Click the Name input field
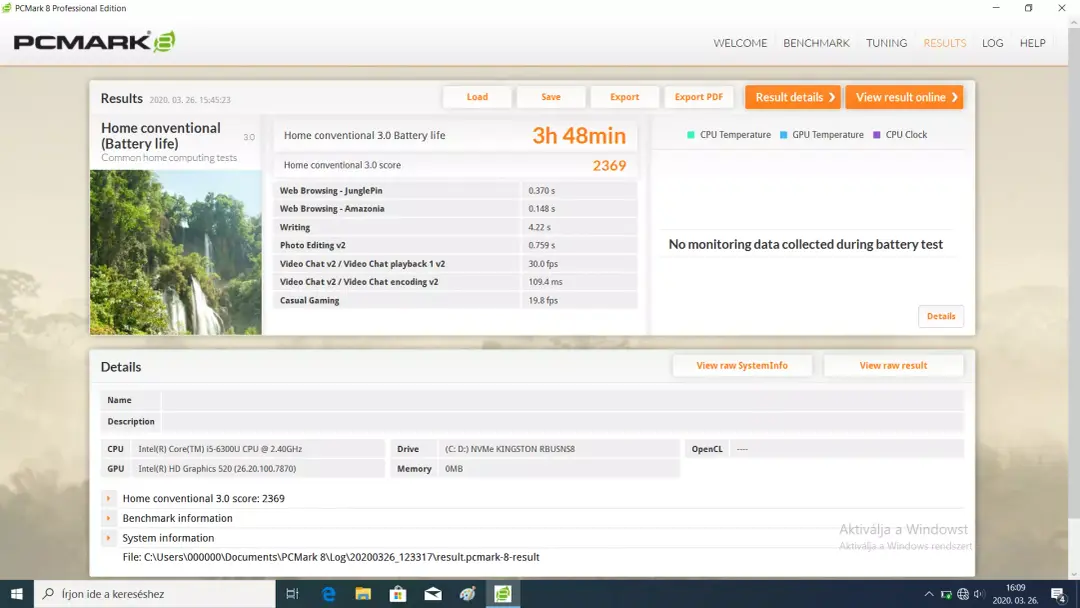Screen dimensions: 1080x608 pos(562,400)
